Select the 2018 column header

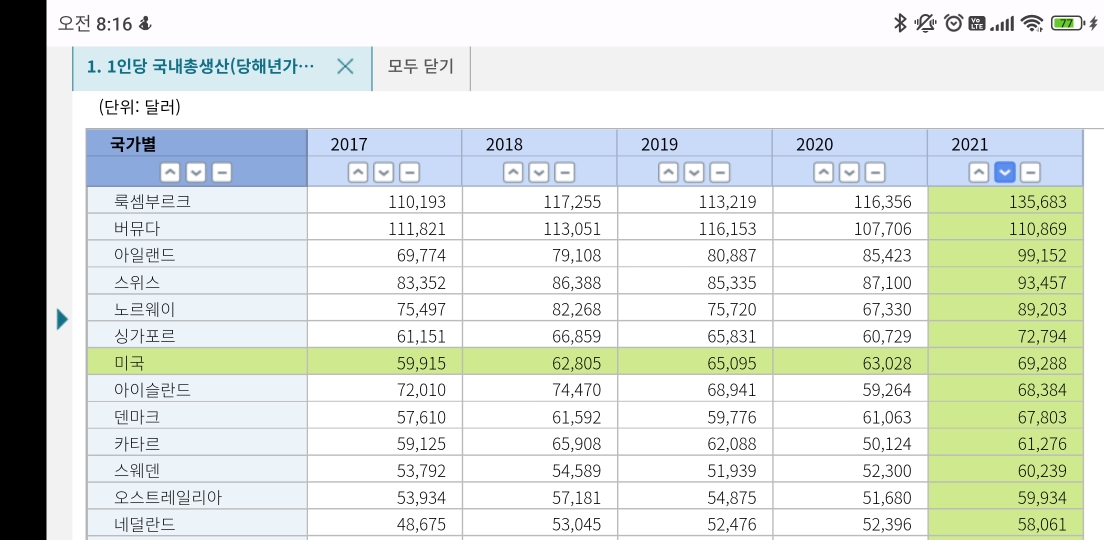pos(539,144)
